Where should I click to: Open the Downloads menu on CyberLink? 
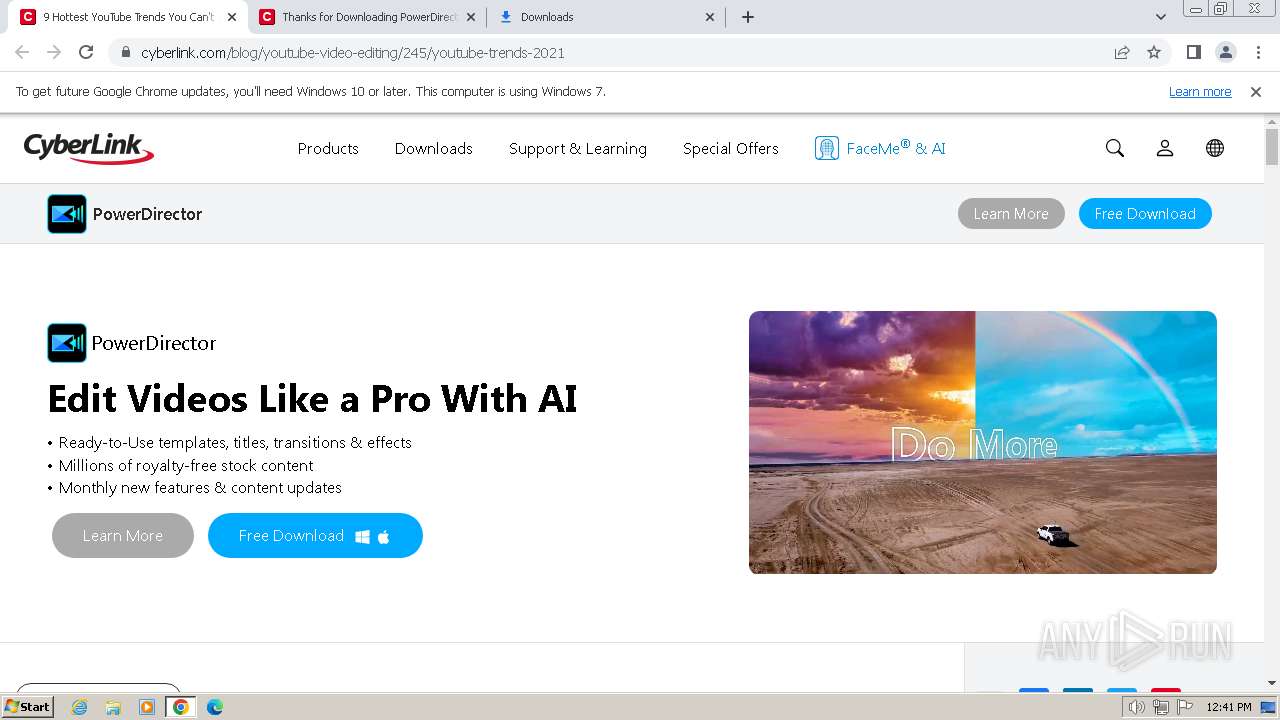point(434,148)
